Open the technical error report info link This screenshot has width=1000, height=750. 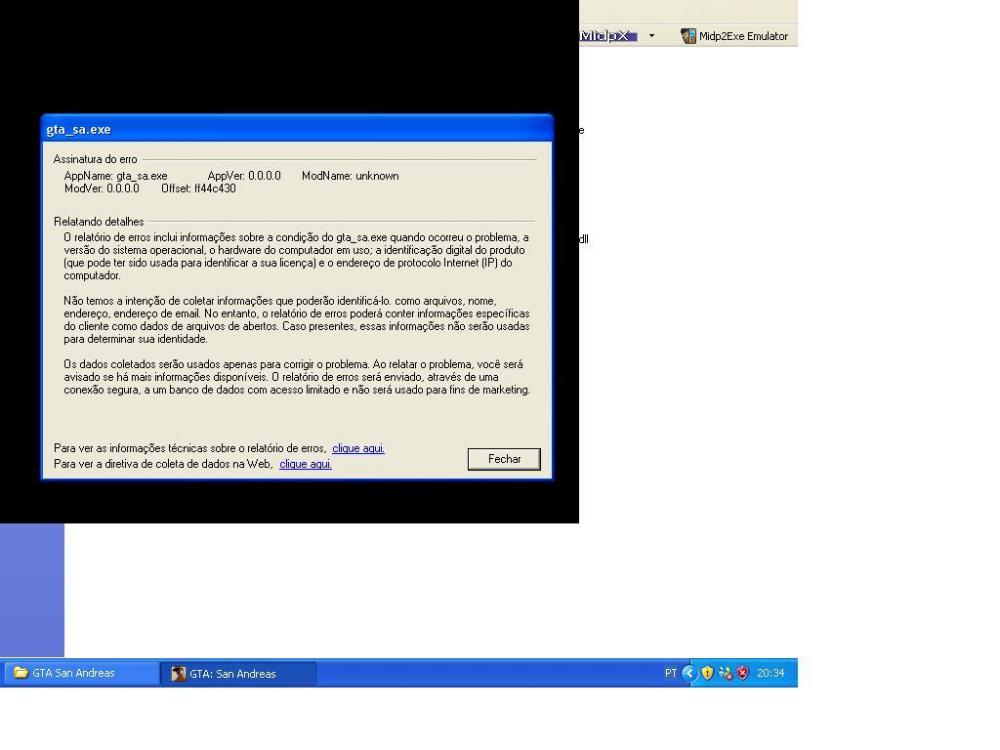coord(358,448)
